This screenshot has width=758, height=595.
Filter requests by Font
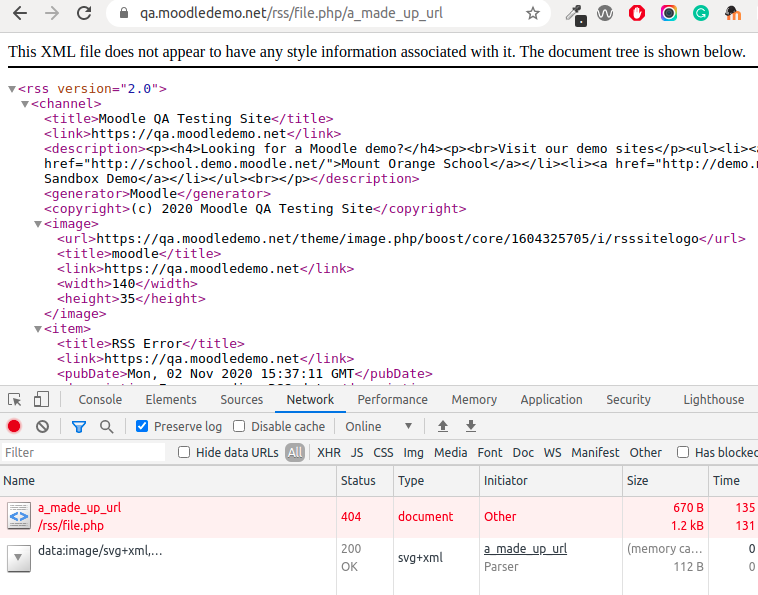click(x=490, y=453)
